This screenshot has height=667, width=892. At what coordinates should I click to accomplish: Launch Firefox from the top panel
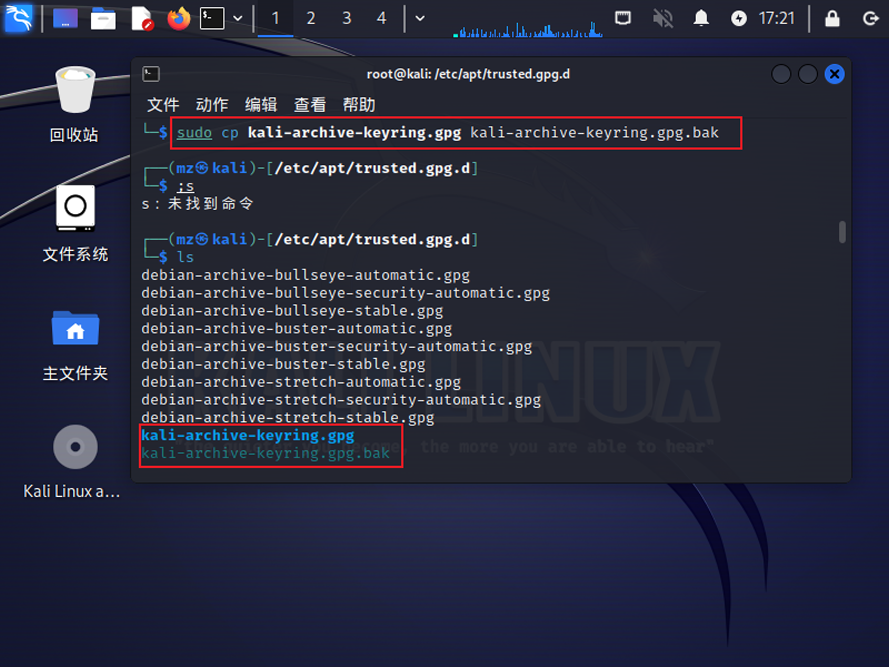(x=178, y=18)
